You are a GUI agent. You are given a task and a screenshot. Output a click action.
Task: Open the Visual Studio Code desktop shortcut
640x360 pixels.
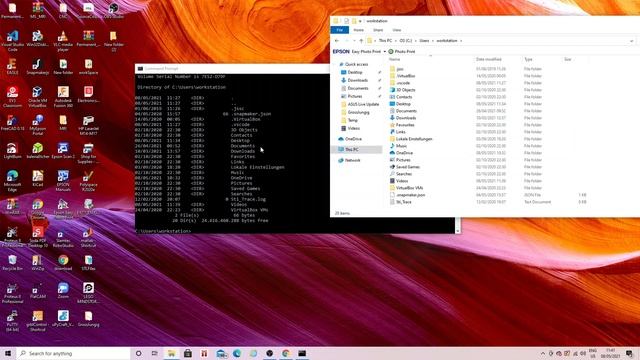pos(12,40)
